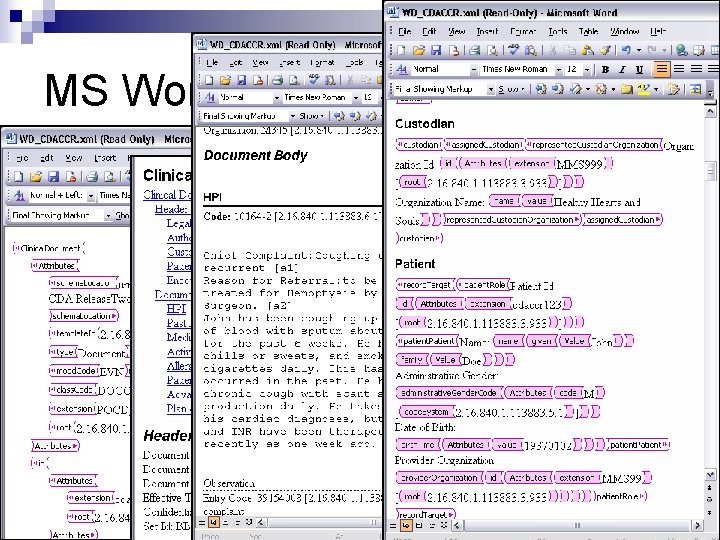The height and width of the screenshot is (540, 720).
Task: Click the Save icon in middle Word window
Action: (x=241, y=80)
